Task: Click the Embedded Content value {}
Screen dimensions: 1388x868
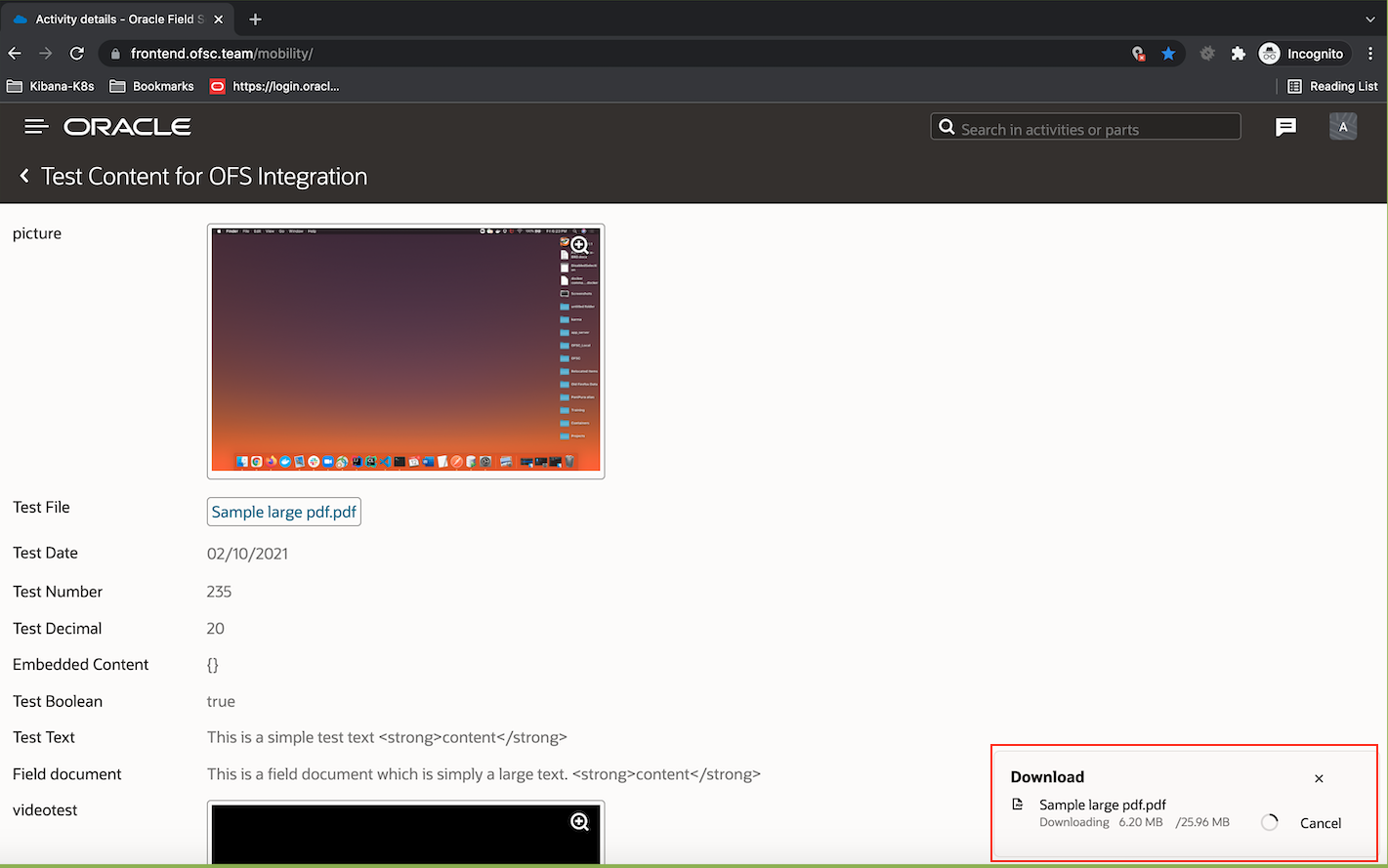Action: click(213, 665)
